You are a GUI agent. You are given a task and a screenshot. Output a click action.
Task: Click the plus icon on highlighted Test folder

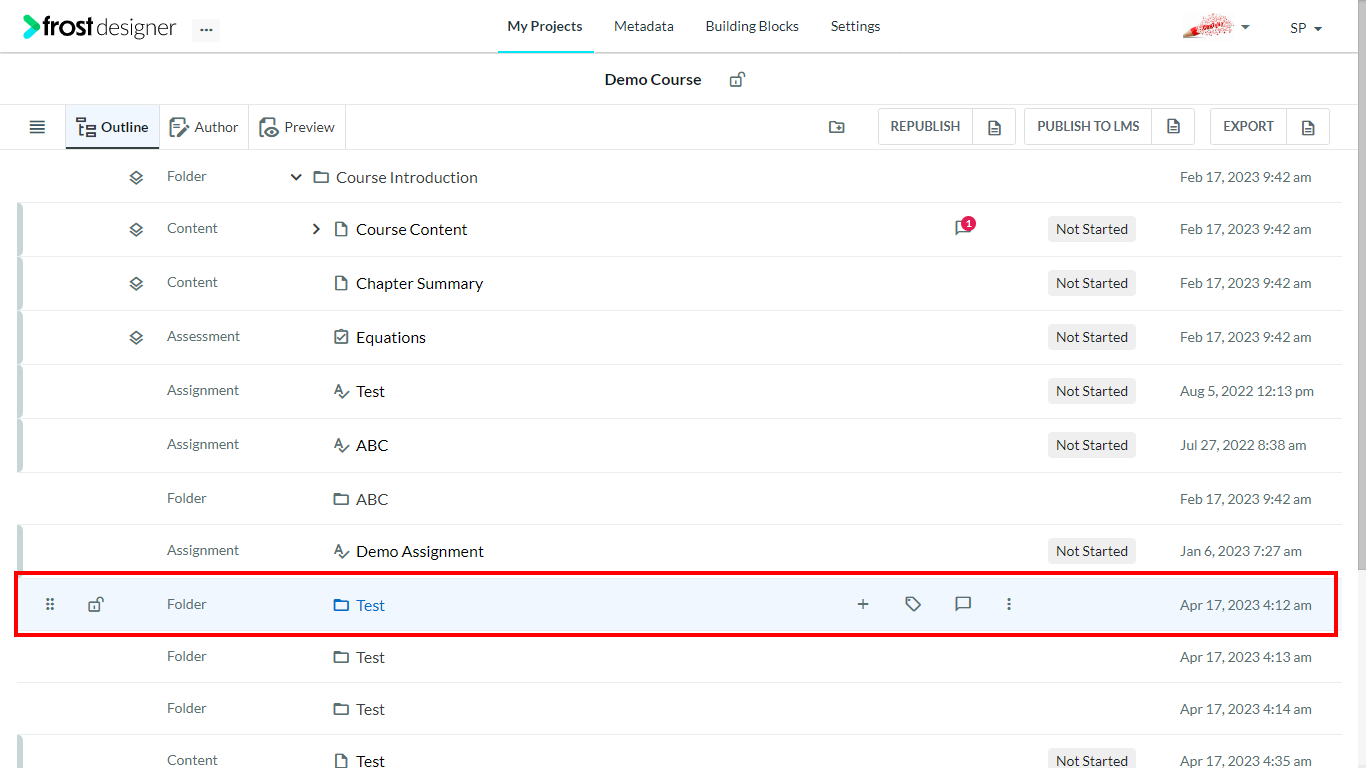(863, 604)
